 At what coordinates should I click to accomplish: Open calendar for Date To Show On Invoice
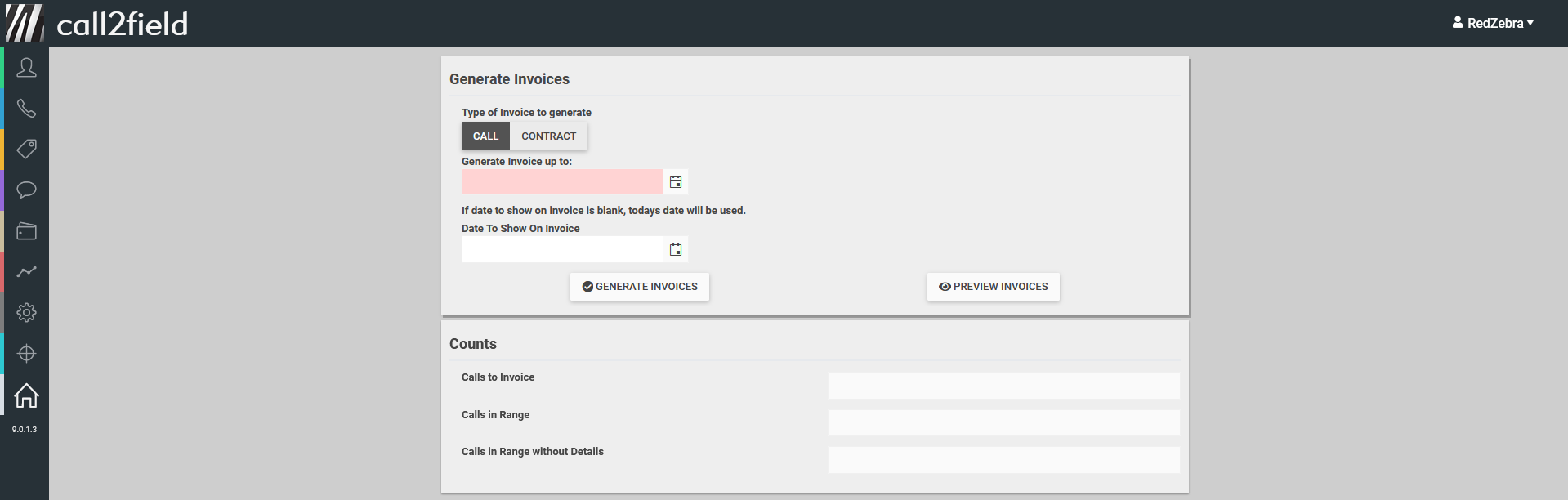pos(676,250)
